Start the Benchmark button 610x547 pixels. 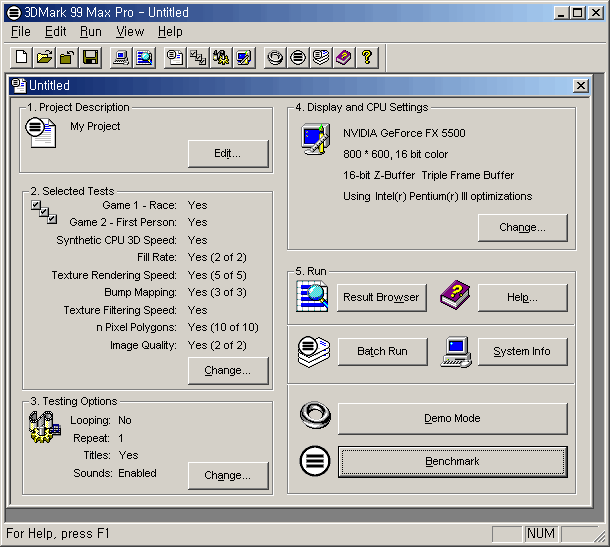coord(452,461)
